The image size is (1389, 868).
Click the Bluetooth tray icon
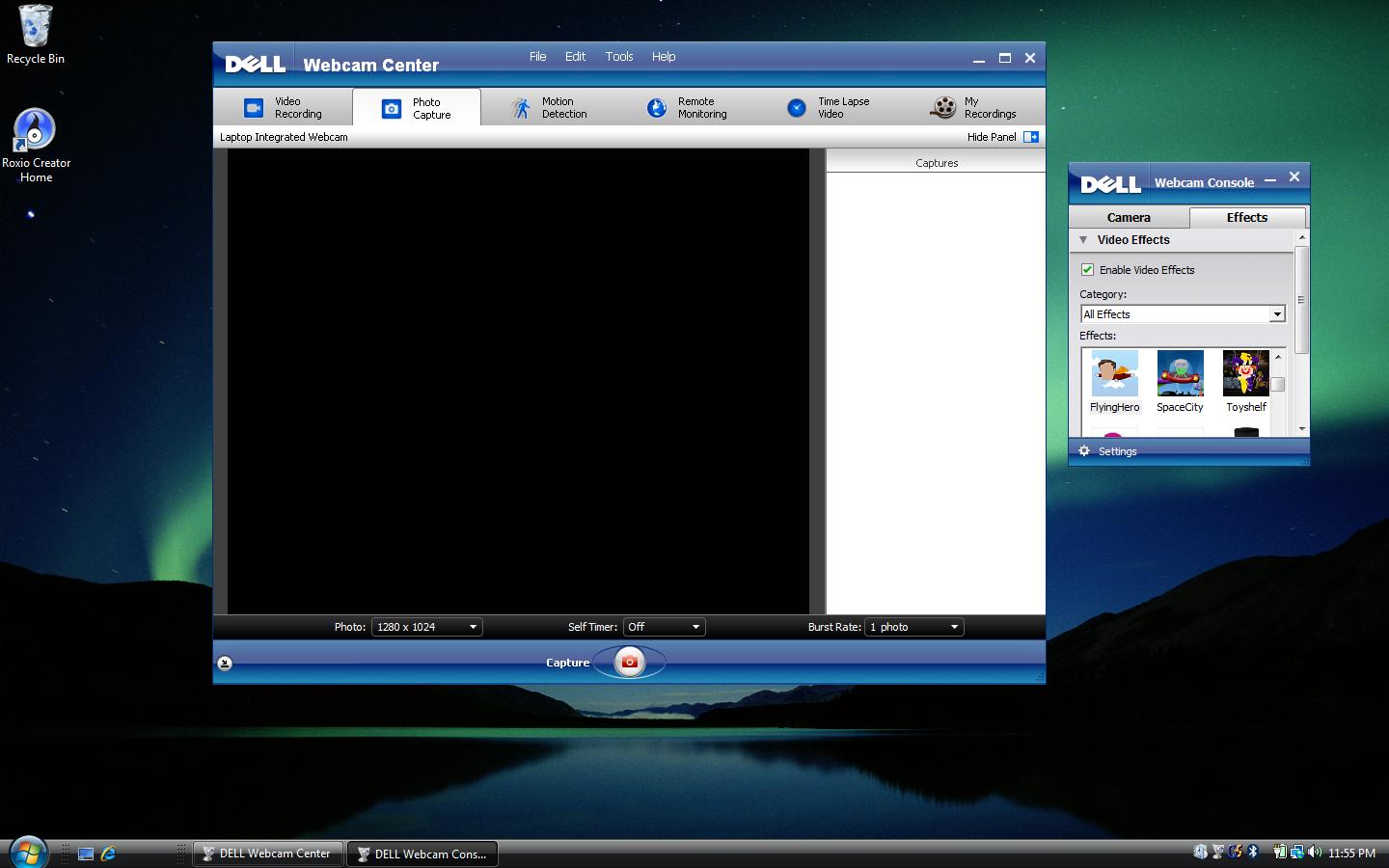[x=1253, y=852]
